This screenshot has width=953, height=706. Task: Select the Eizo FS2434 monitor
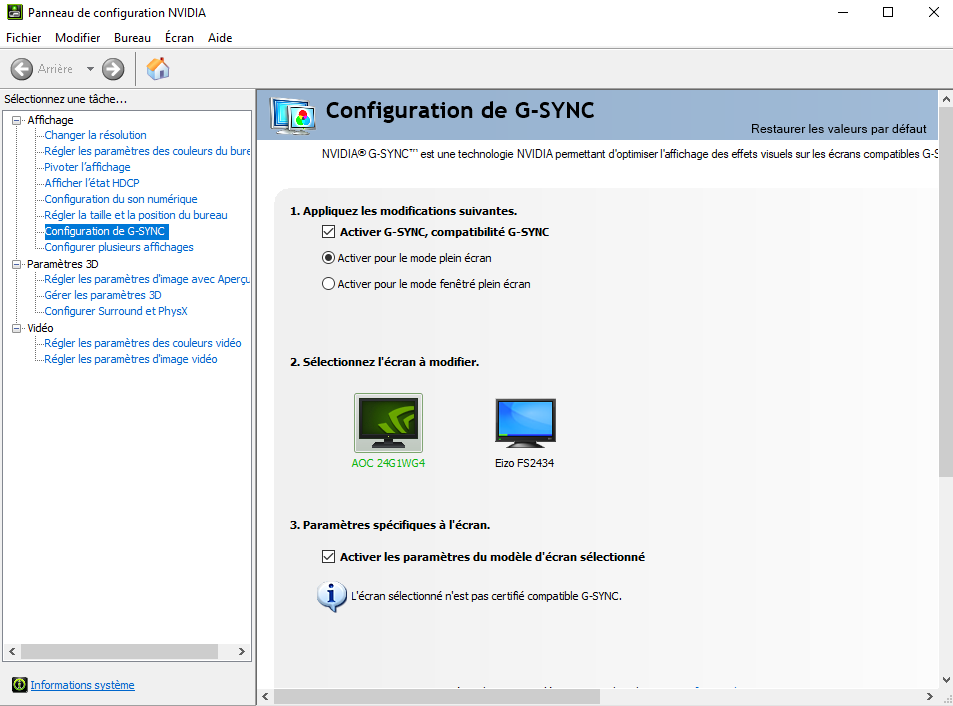click(525, 433)
